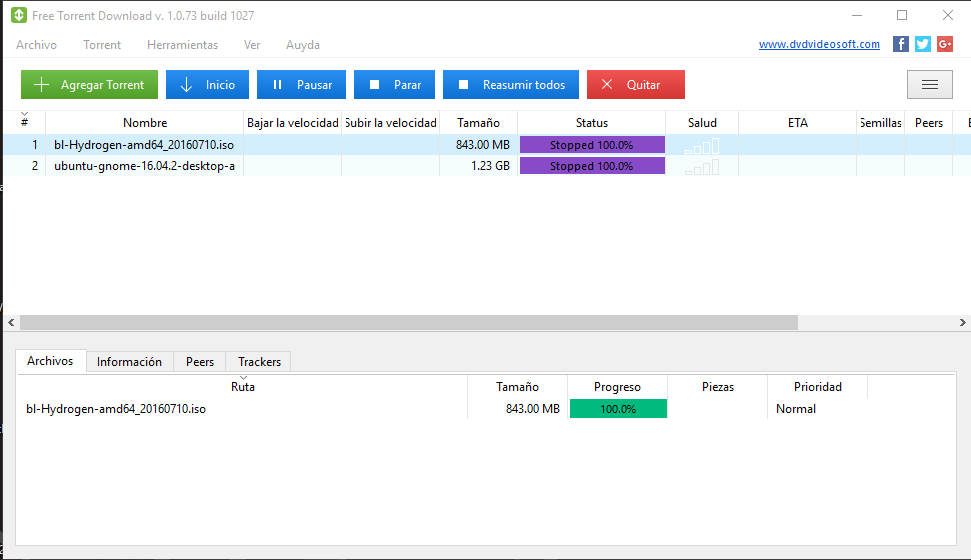The width and height of the screenshot is (971, 560).
Task: Open the Facebook page icon
Action: (x=900, y=44)
